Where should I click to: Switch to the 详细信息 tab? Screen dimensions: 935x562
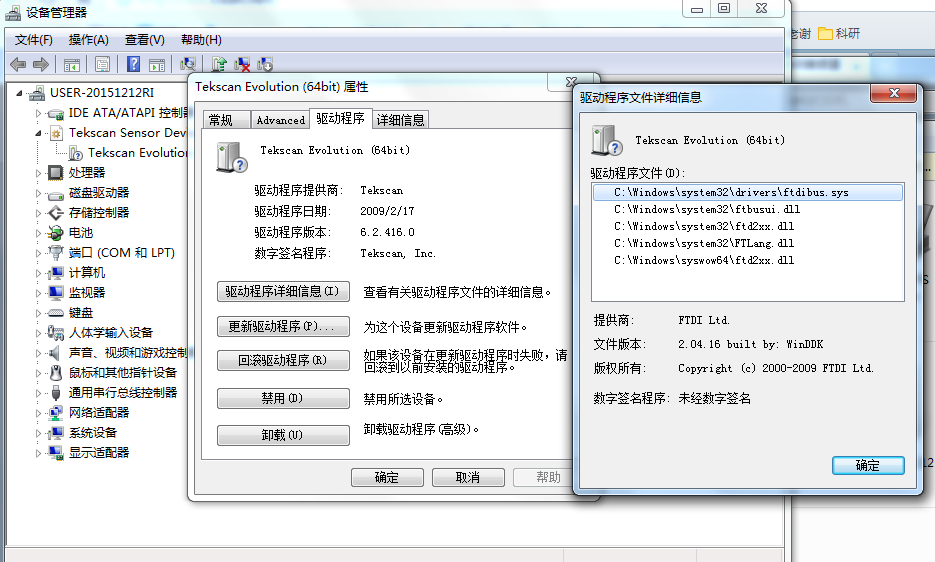(x=401, y=120)
